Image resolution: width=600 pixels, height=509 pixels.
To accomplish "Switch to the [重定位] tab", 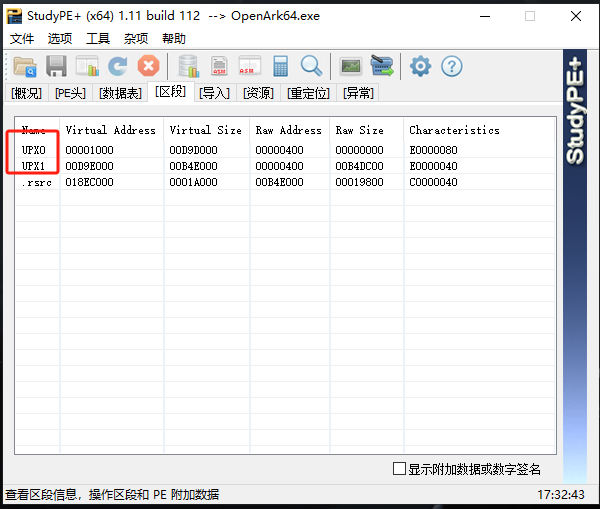I will 308,93.
